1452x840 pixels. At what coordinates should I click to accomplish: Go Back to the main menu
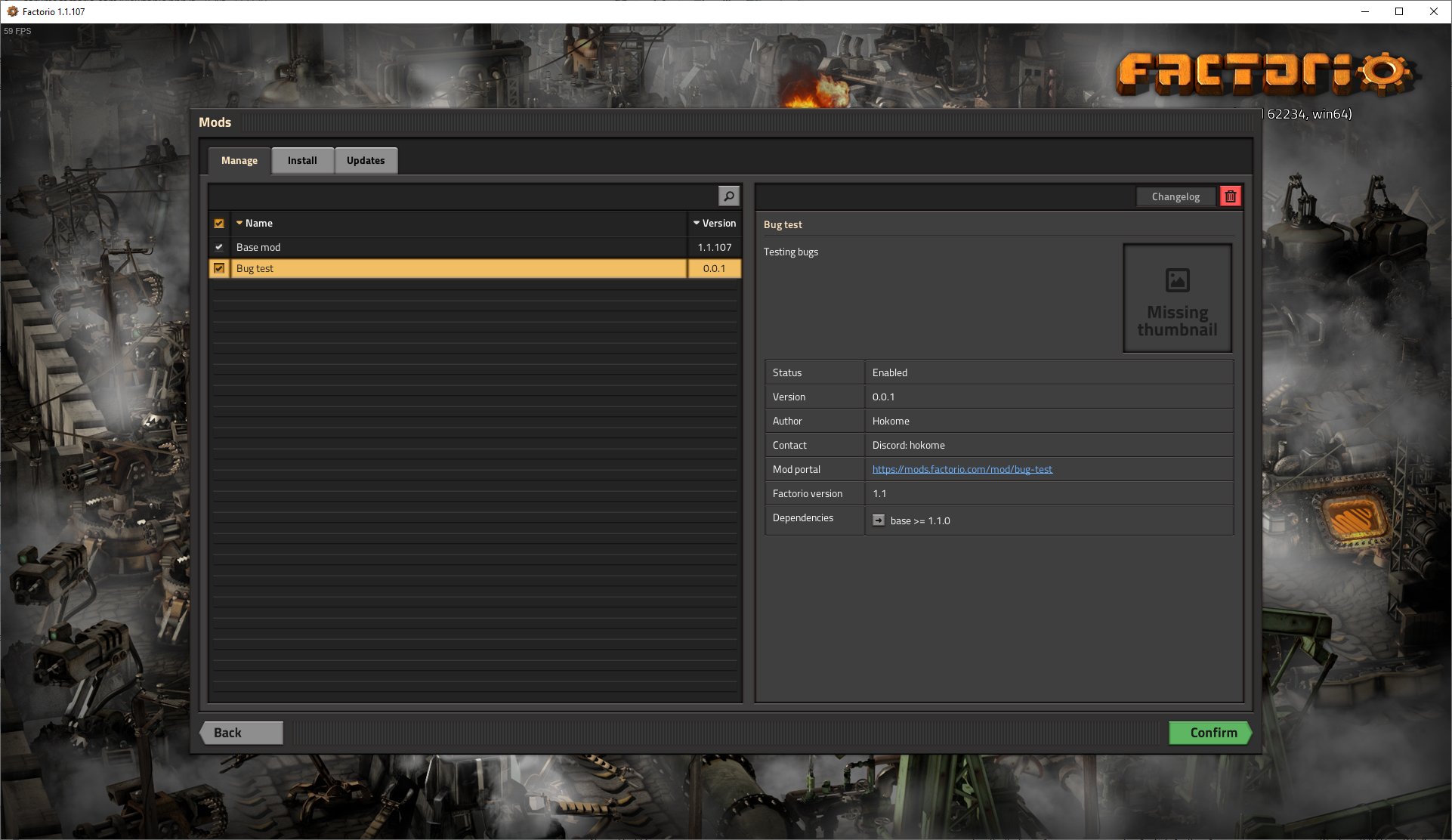(241, 733)
